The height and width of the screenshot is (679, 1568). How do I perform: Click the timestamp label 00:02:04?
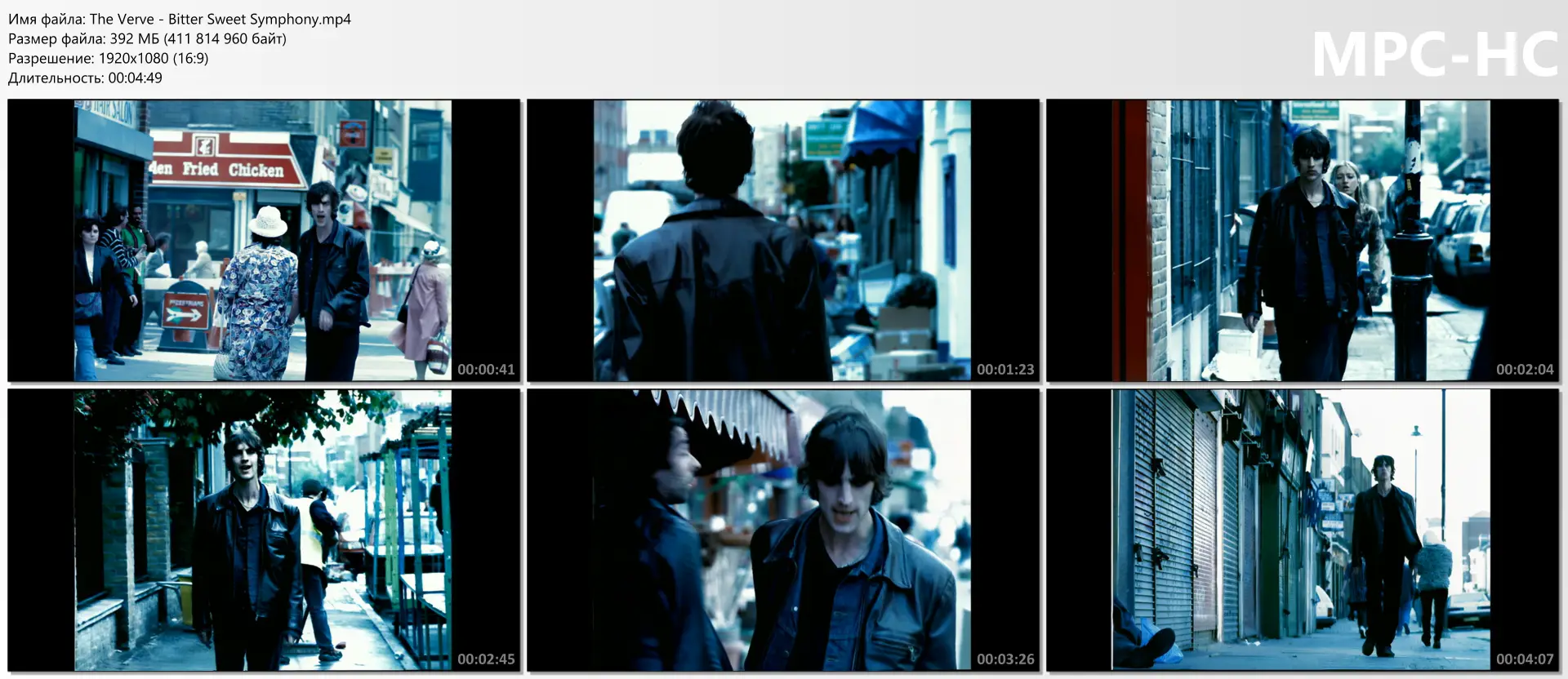[1525, 370]
